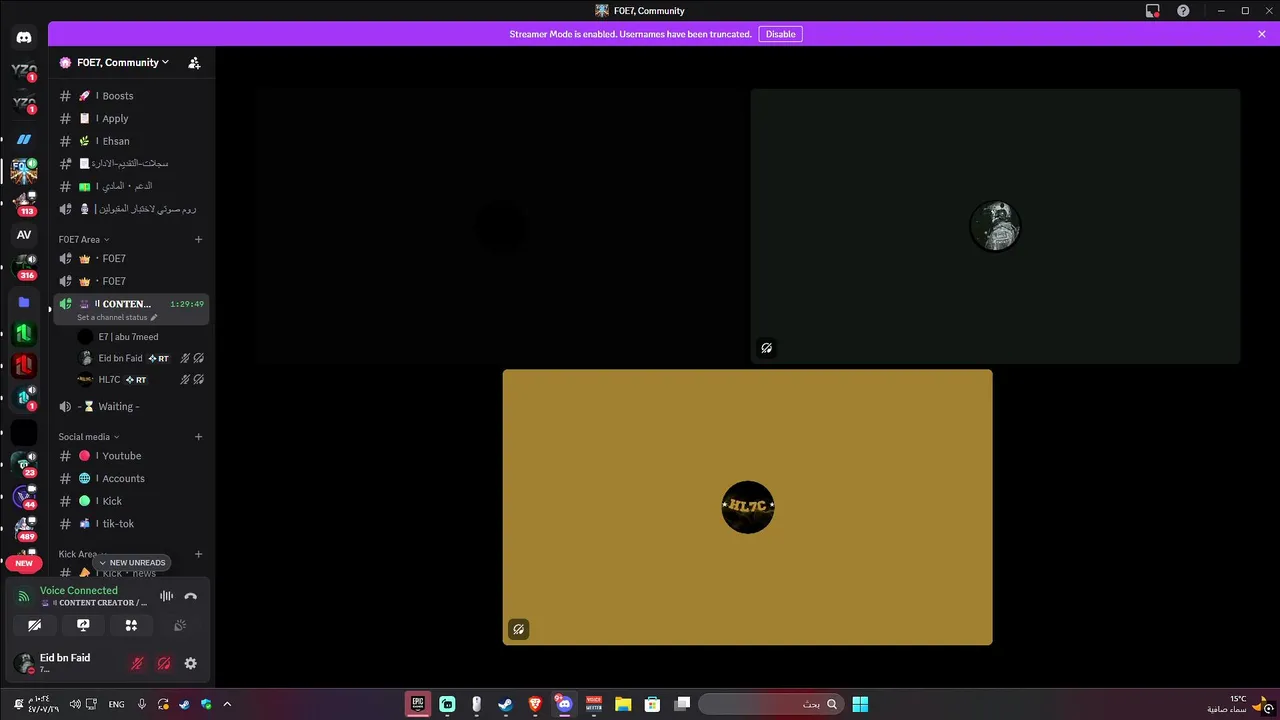Open red ID server icon
The image size is (1280, 720).
click(24, 365)
